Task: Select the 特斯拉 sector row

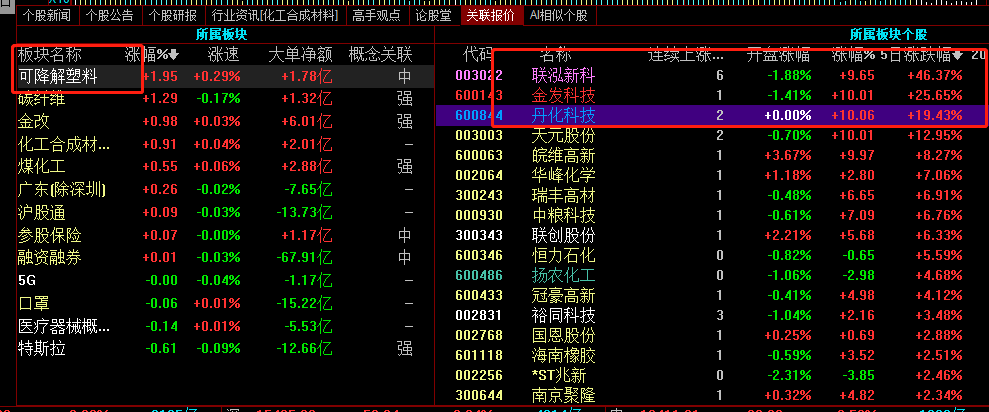Action: coord(225,348)
